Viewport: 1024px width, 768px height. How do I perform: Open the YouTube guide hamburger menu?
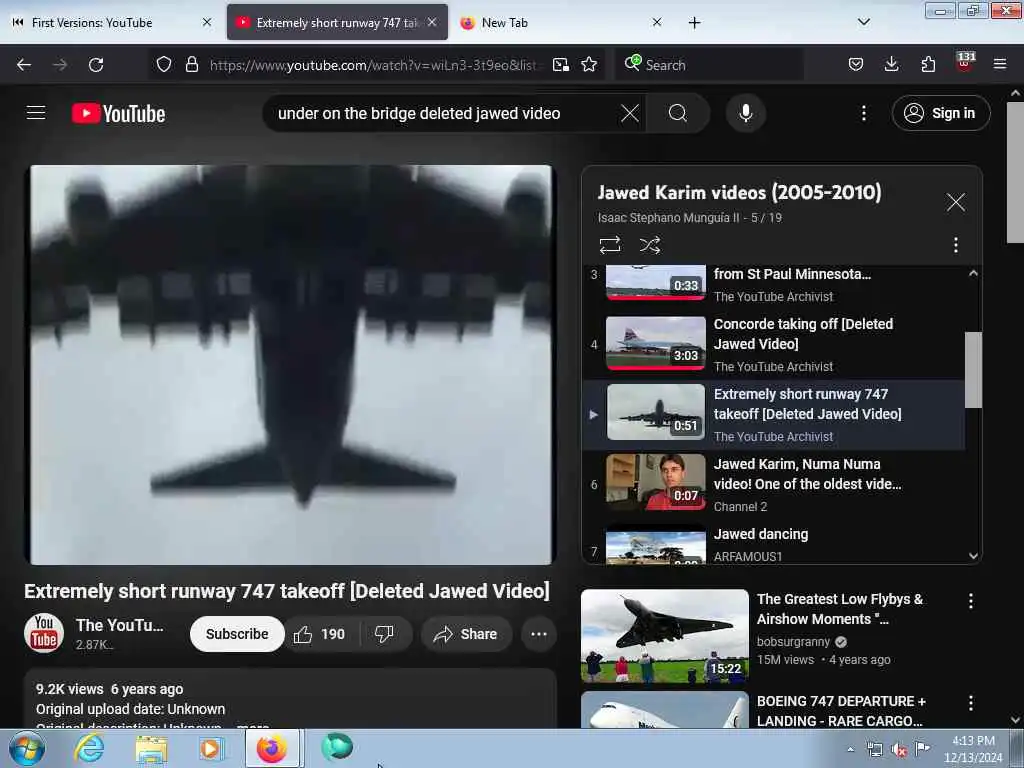coord(36,113)
